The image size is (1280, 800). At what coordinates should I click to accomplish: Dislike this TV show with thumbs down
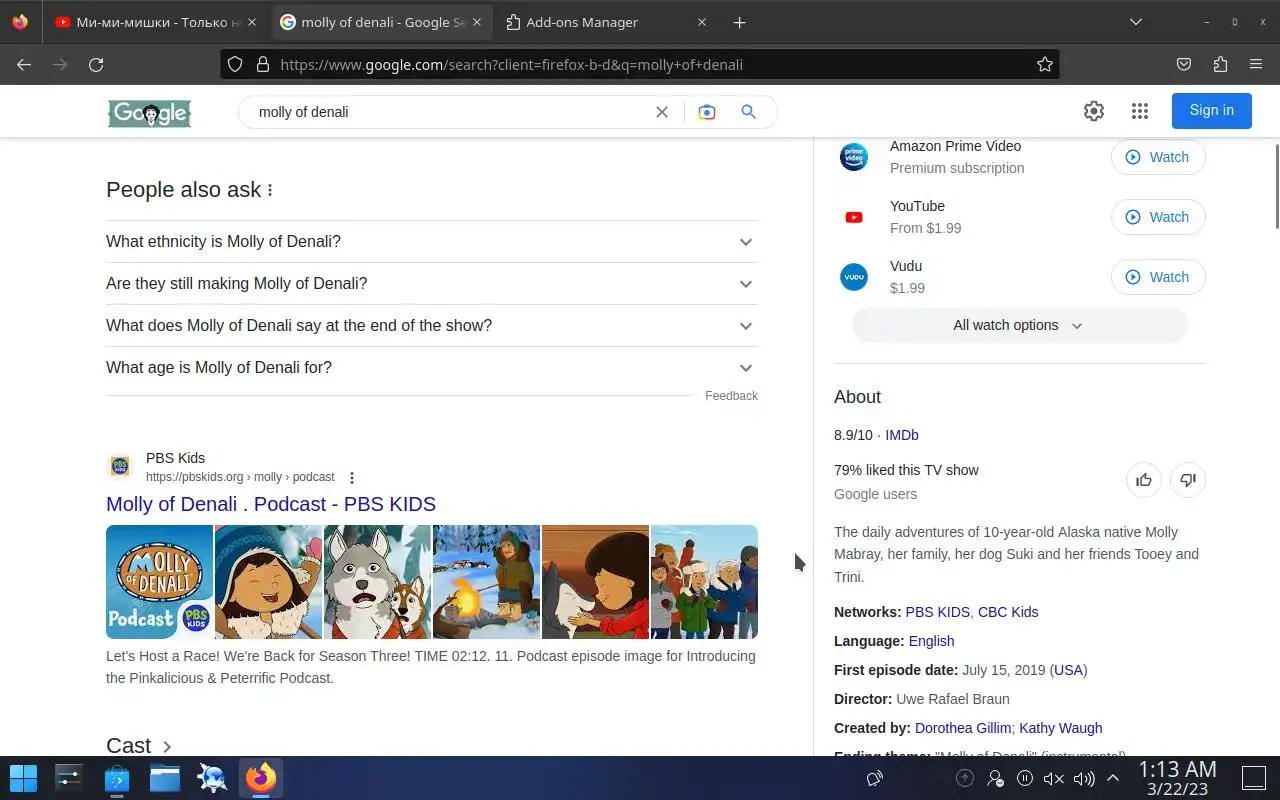(x=1188, y=480)
